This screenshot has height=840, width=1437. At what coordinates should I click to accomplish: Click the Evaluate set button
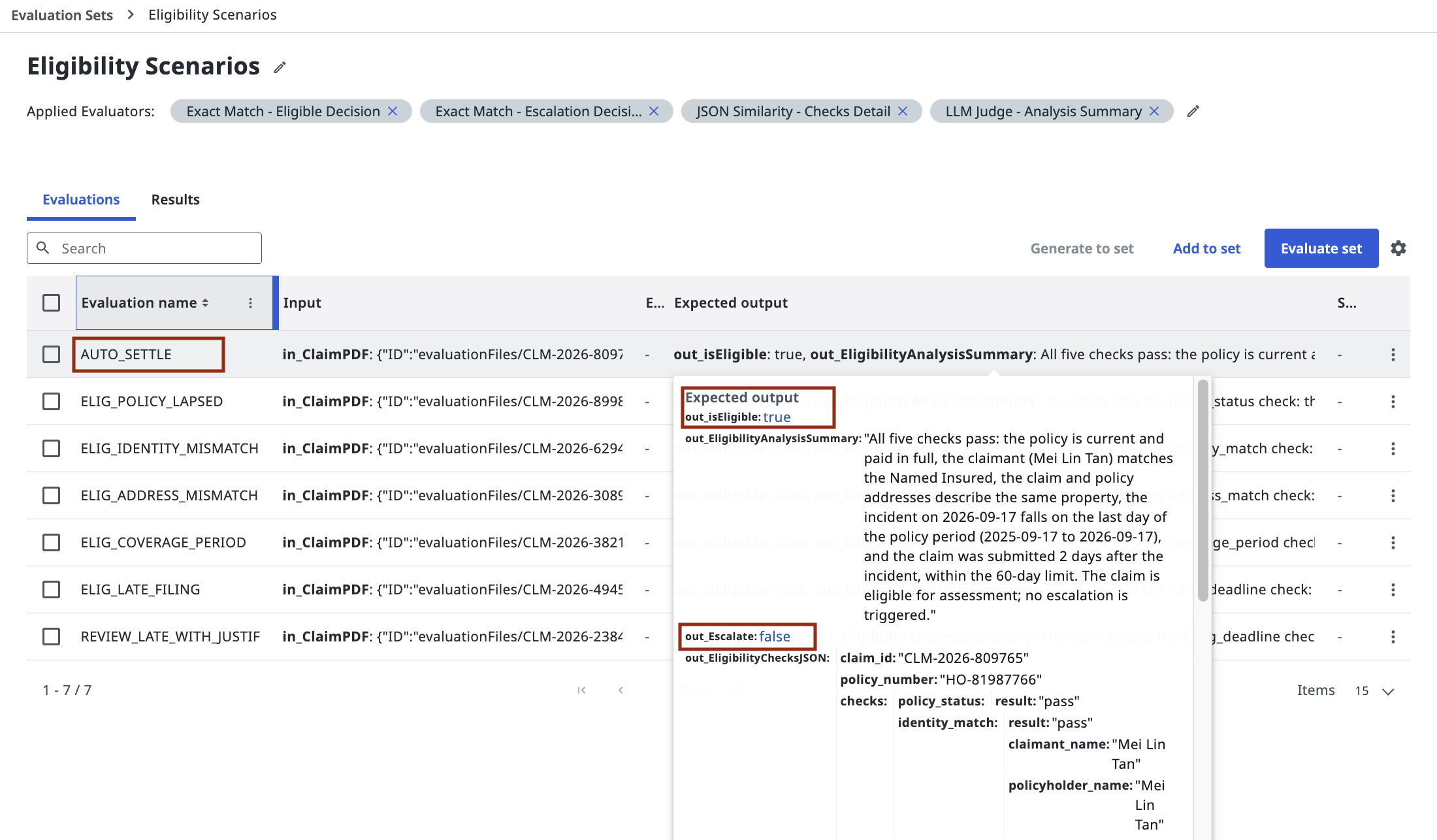click(x=1321, y=248)
